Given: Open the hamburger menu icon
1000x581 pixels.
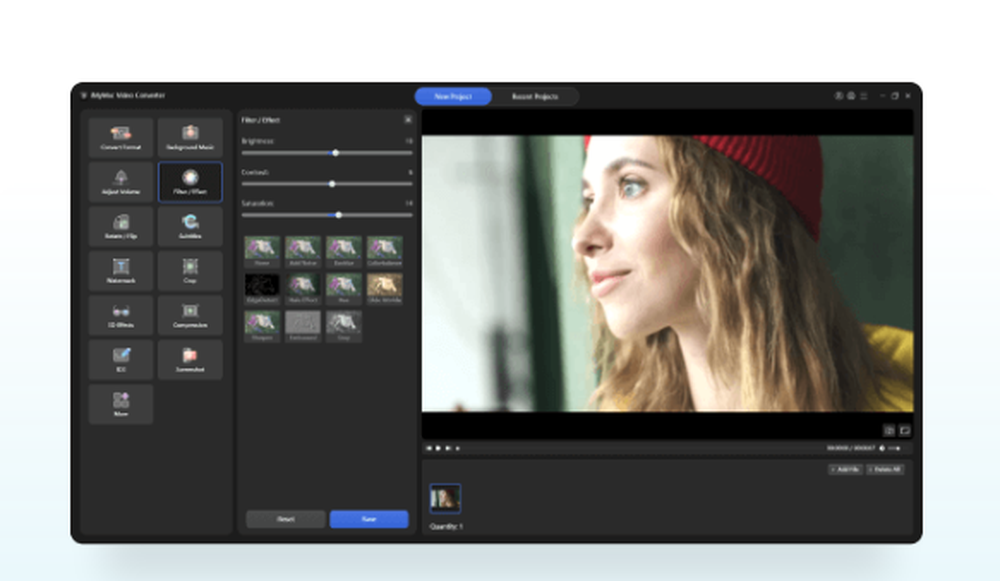Looking at the screenshot, I should tap(864, 96).
